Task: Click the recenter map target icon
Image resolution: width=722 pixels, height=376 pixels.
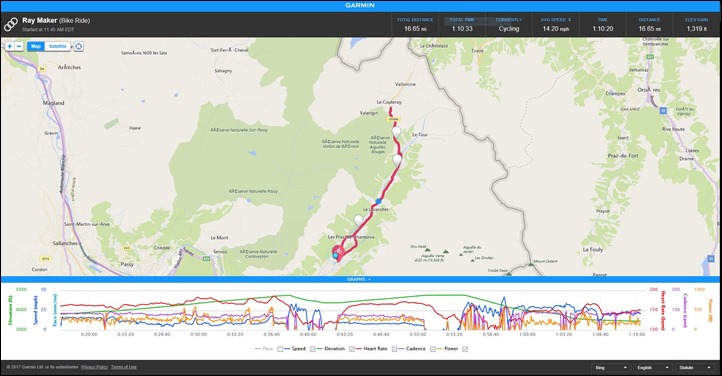Action: click(x=79, y=46)
